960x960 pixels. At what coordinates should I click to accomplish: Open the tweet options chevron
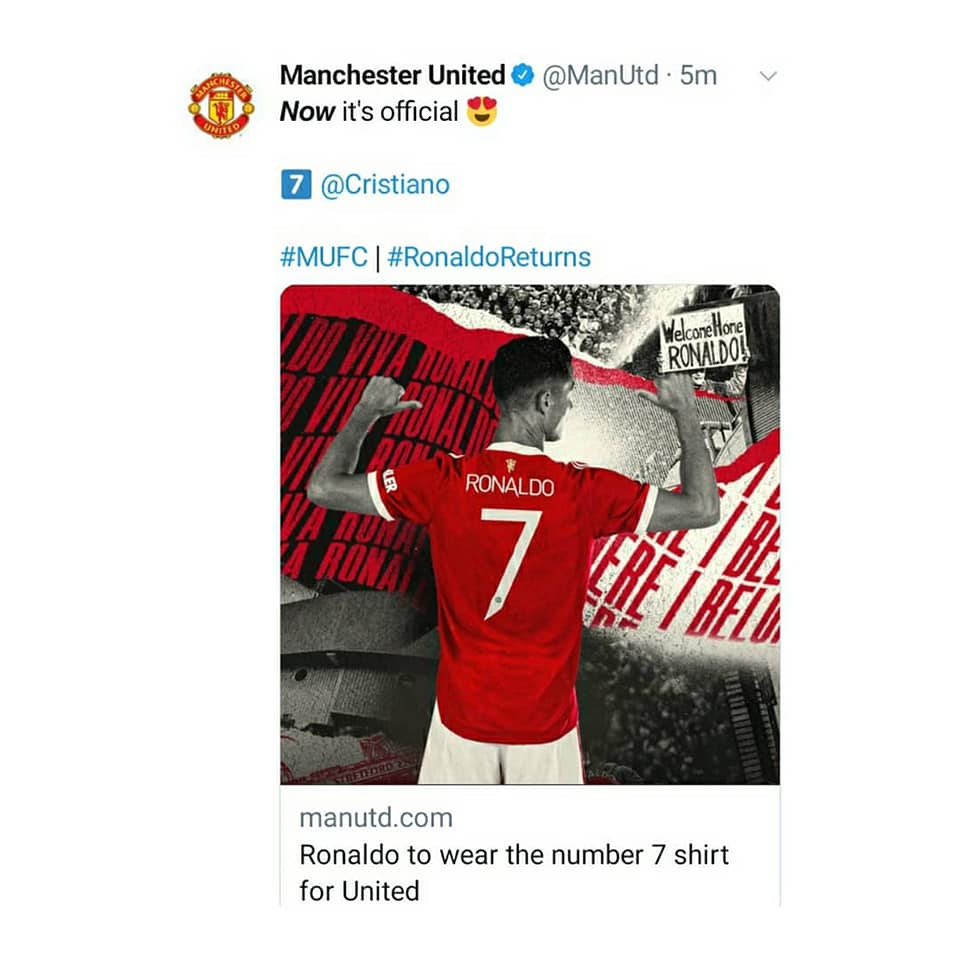(768, 76)
